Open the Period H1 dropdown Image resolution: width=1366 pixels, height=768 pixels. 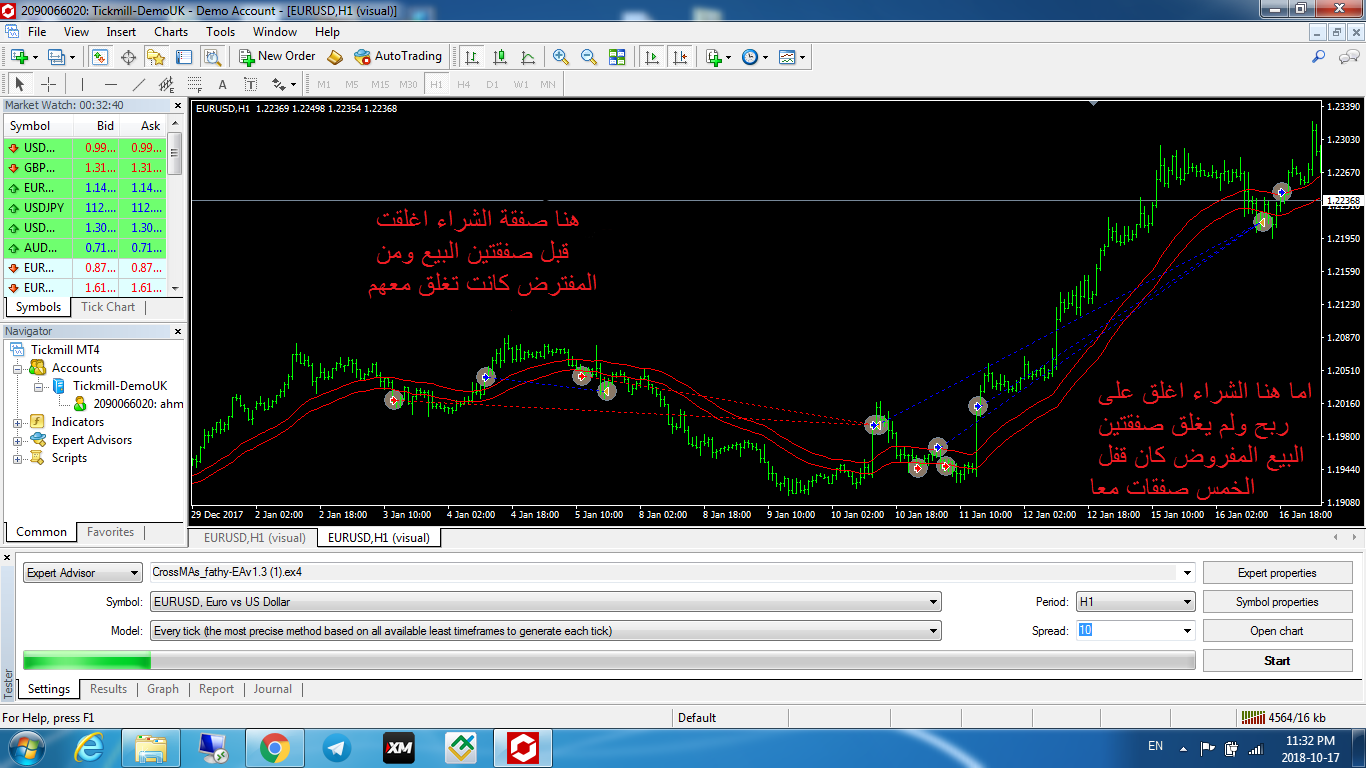1135,602
